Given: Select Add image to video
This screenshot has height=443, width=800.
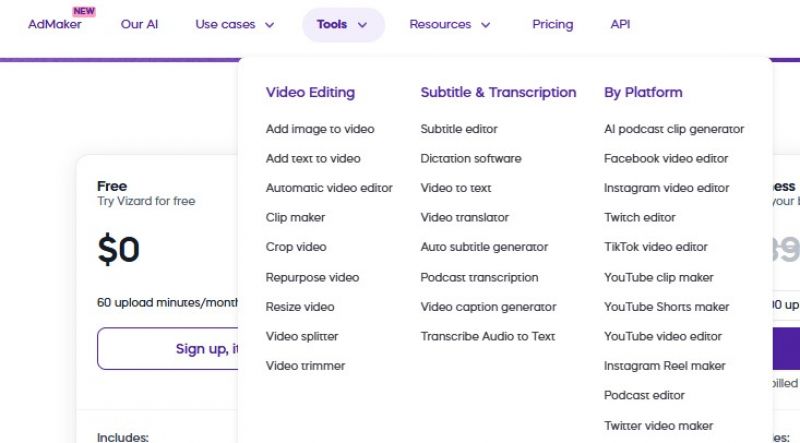Looking at the screenshot, I should point(320,129).
